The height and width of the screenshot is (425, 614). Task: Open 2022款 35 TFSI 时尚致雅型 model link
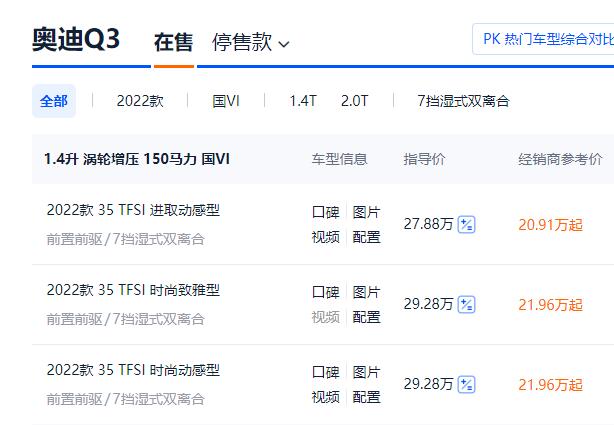click(x=133, y=290)
